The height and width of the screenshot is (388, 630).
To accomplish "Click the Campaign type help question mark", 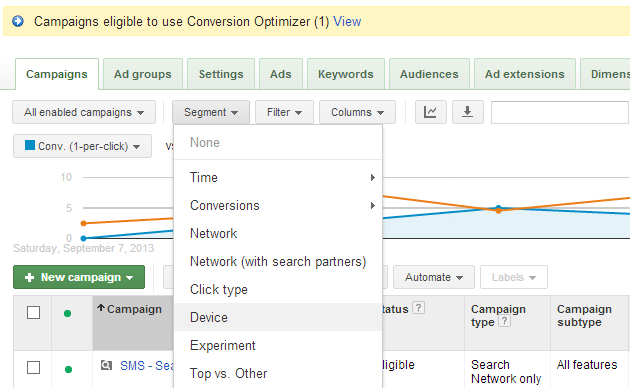I will click(x=504, y=321).
